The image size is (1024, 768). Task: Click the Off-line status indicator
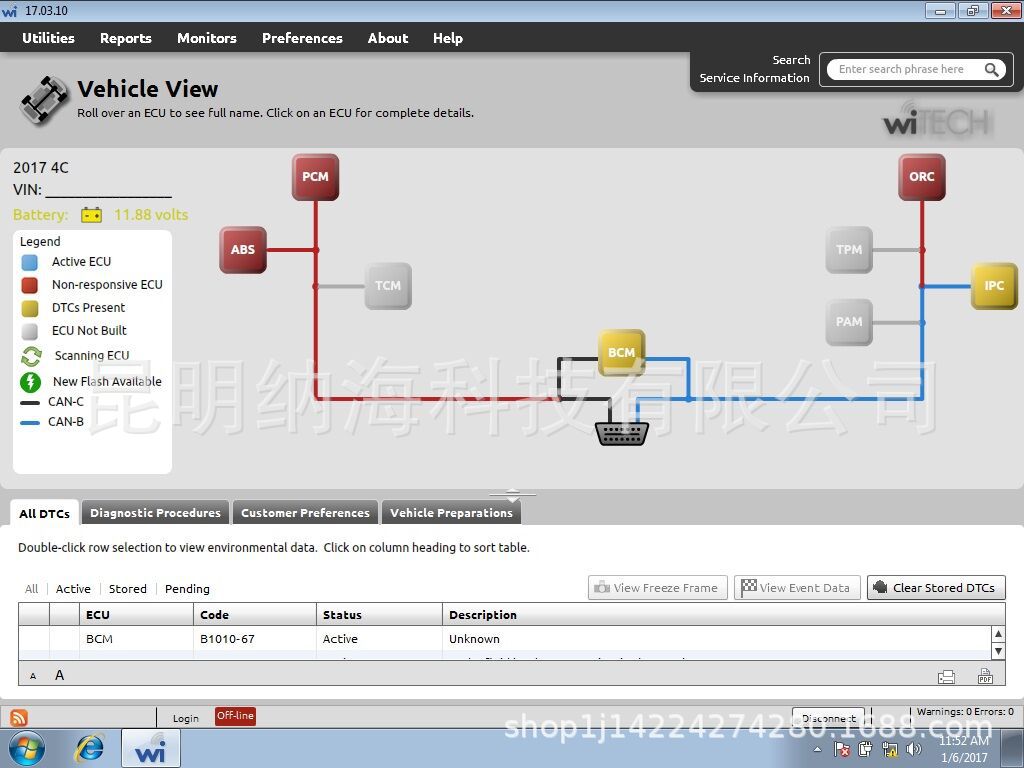[x=235, y=716]
